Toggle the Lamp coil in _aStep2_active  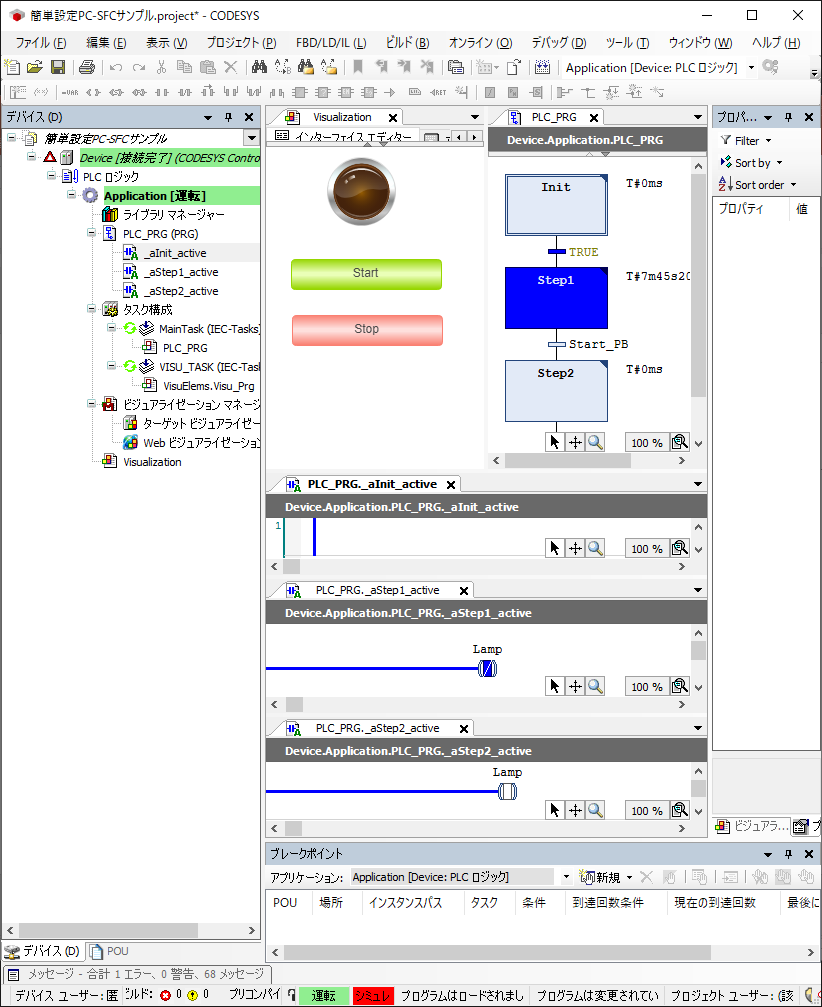[507, 792]
